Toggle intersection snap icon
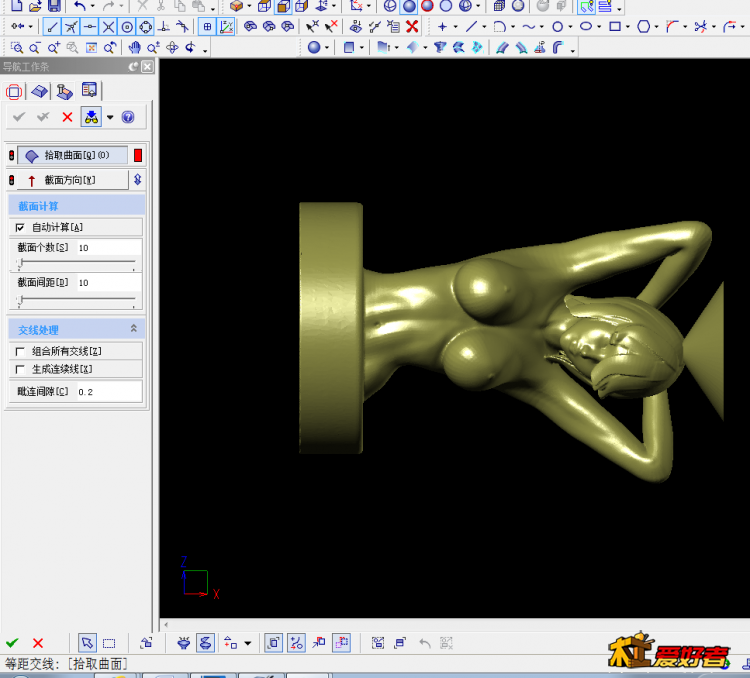This screenshot has width=750, height=678. point(109,26)
